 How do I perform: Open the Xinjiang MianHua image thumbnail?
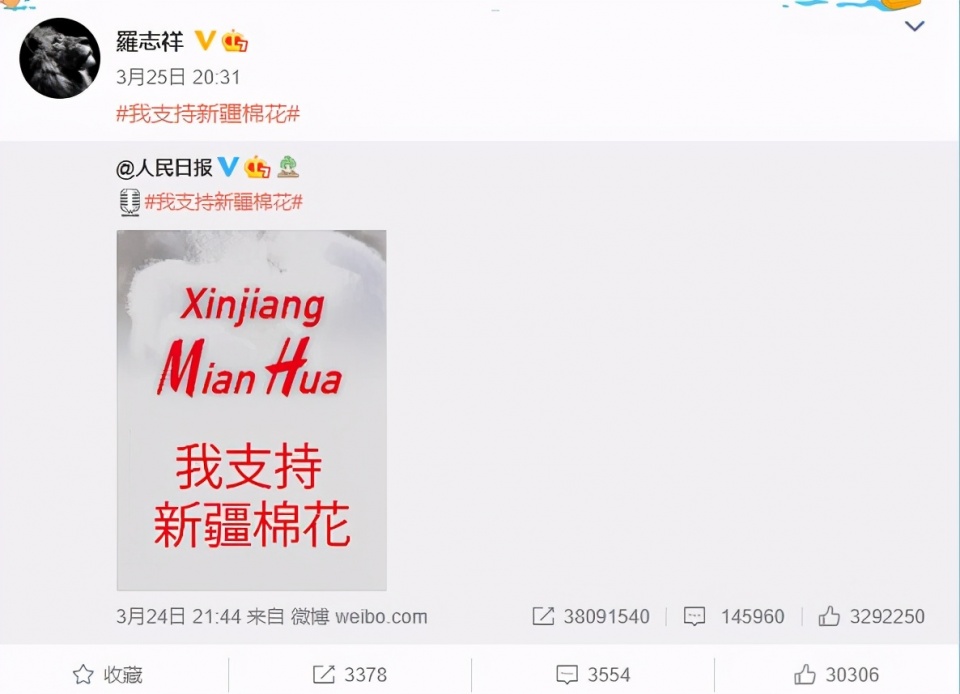(x=252, y=410)
